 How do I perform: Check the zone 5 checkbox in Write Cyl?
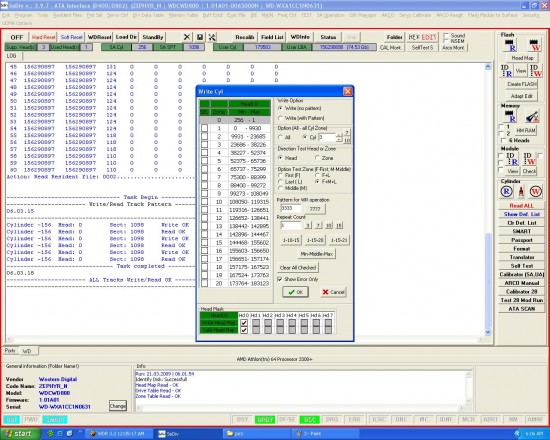click(x=204, y=161)
